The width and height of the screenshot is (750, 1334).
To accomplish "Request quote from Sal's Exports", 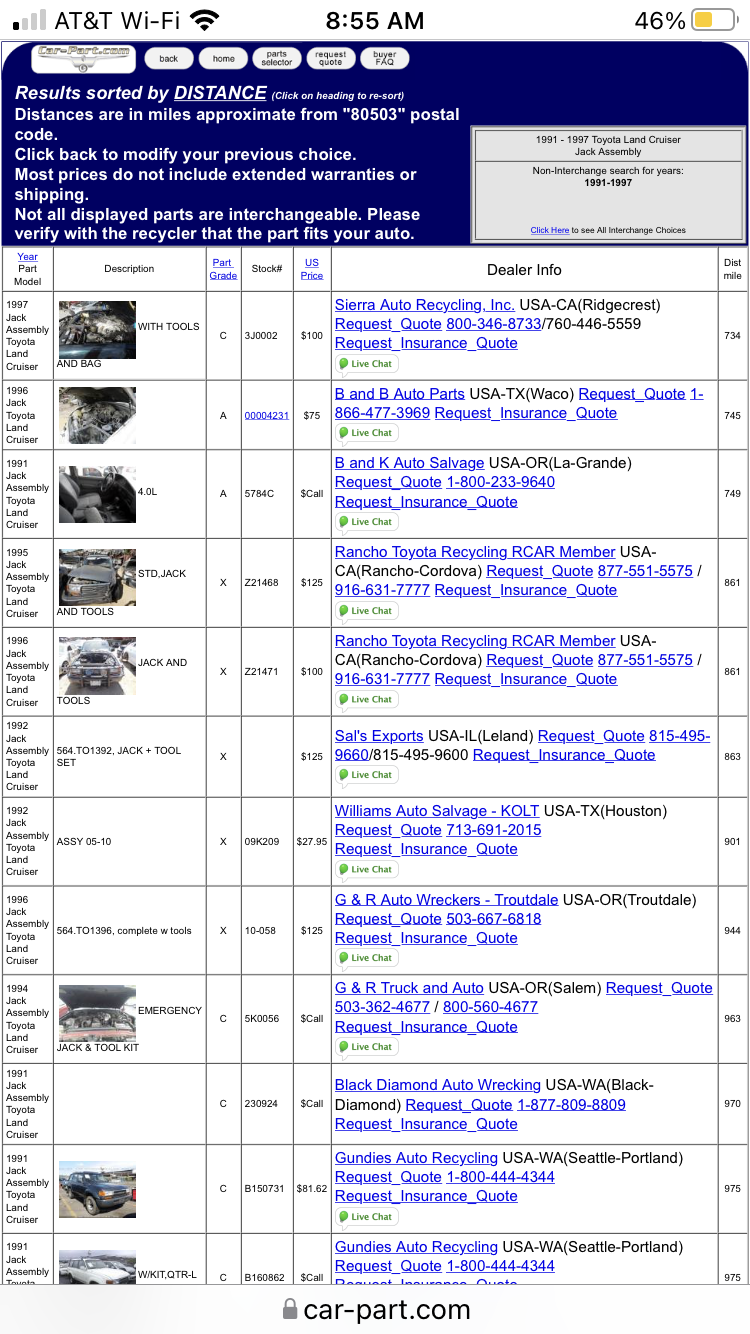I will (591, 736).
